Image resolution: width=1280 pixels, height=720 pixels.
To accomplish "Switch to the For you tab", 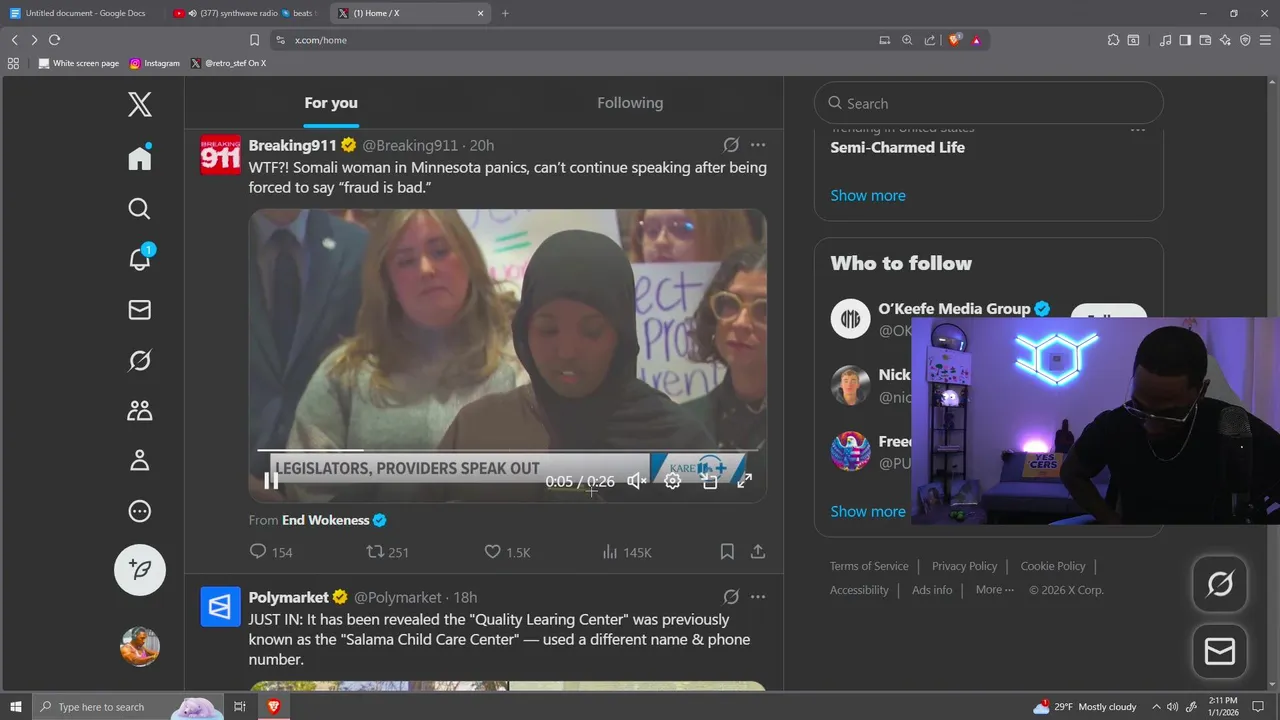I will coord(331,103).
